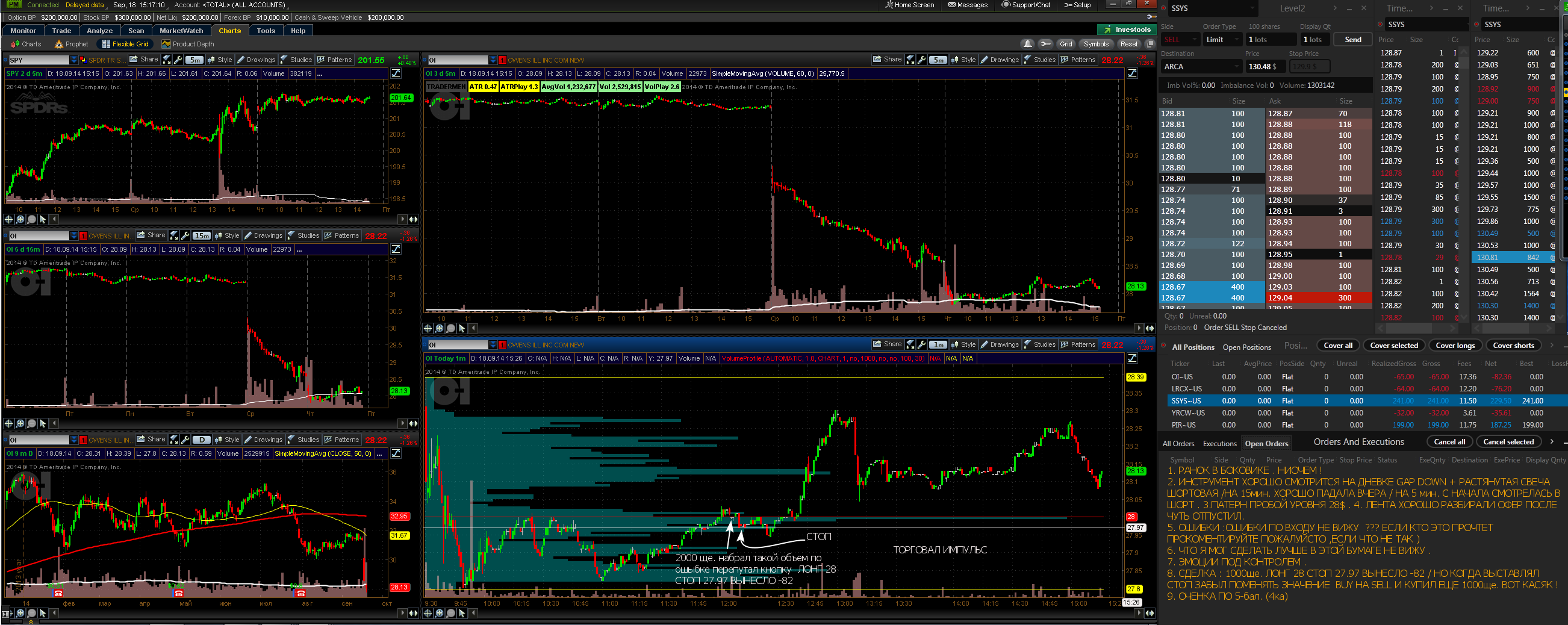Screen dimensions: 1568x625
Task: Switch to the Executions tab
Action: click(1220, 444)
